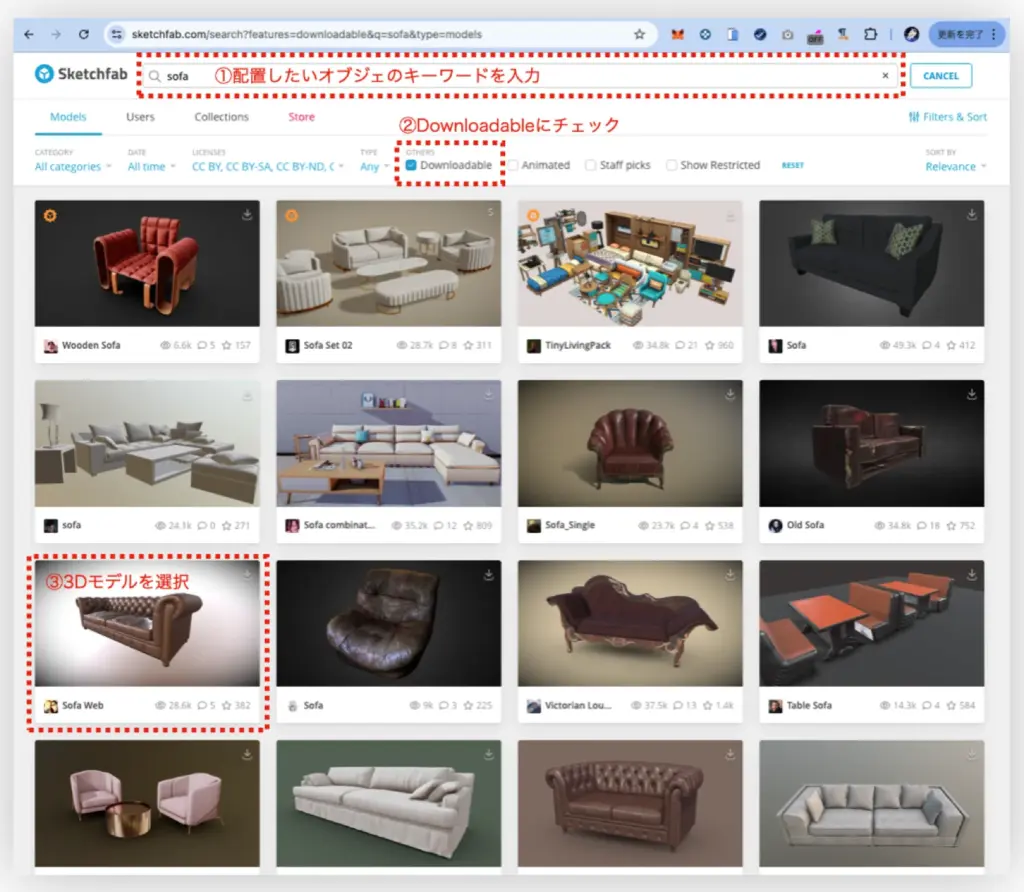
Task: Uncheck the Downloadable checkbox
Action: pyautogui.click(x=412, y=165)
